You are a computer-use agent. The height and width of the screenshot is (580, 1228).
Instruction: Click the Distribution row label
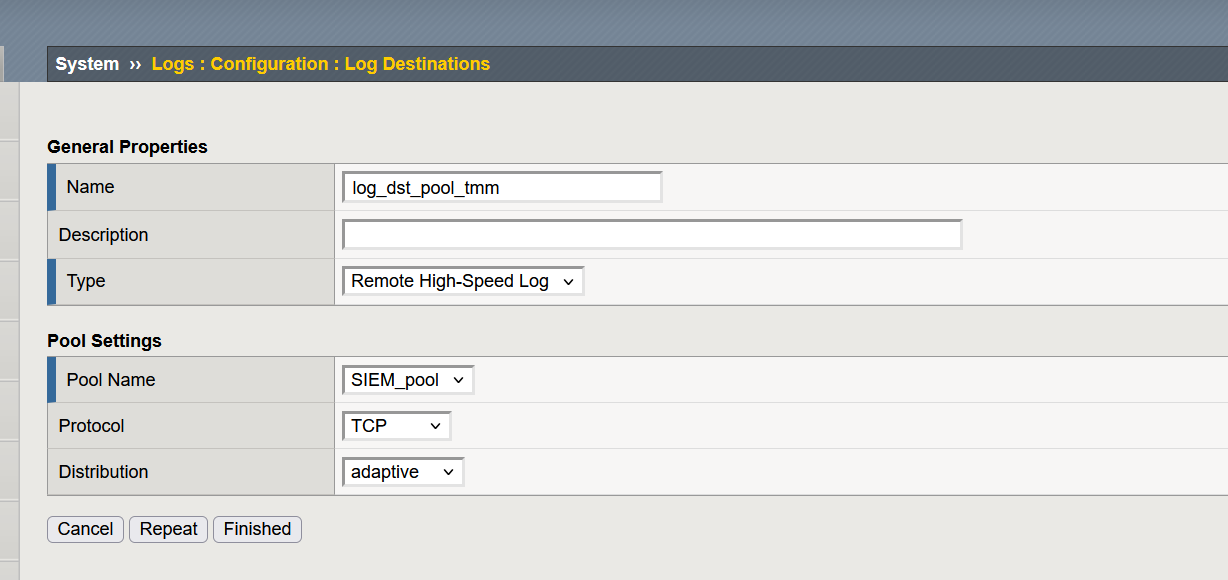[x=103, y=472]
